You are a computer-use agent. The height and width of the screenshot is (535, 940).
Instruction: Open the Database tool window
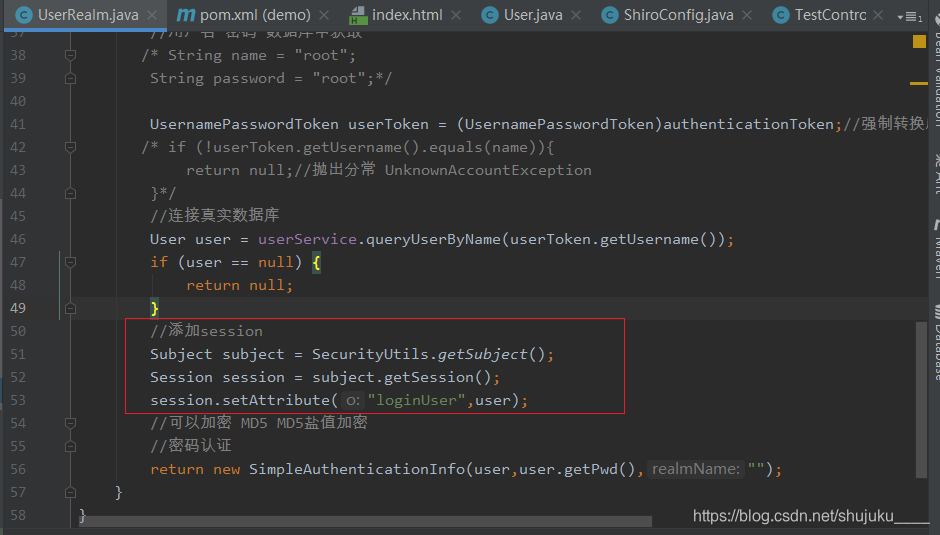[x=936, y=342]
